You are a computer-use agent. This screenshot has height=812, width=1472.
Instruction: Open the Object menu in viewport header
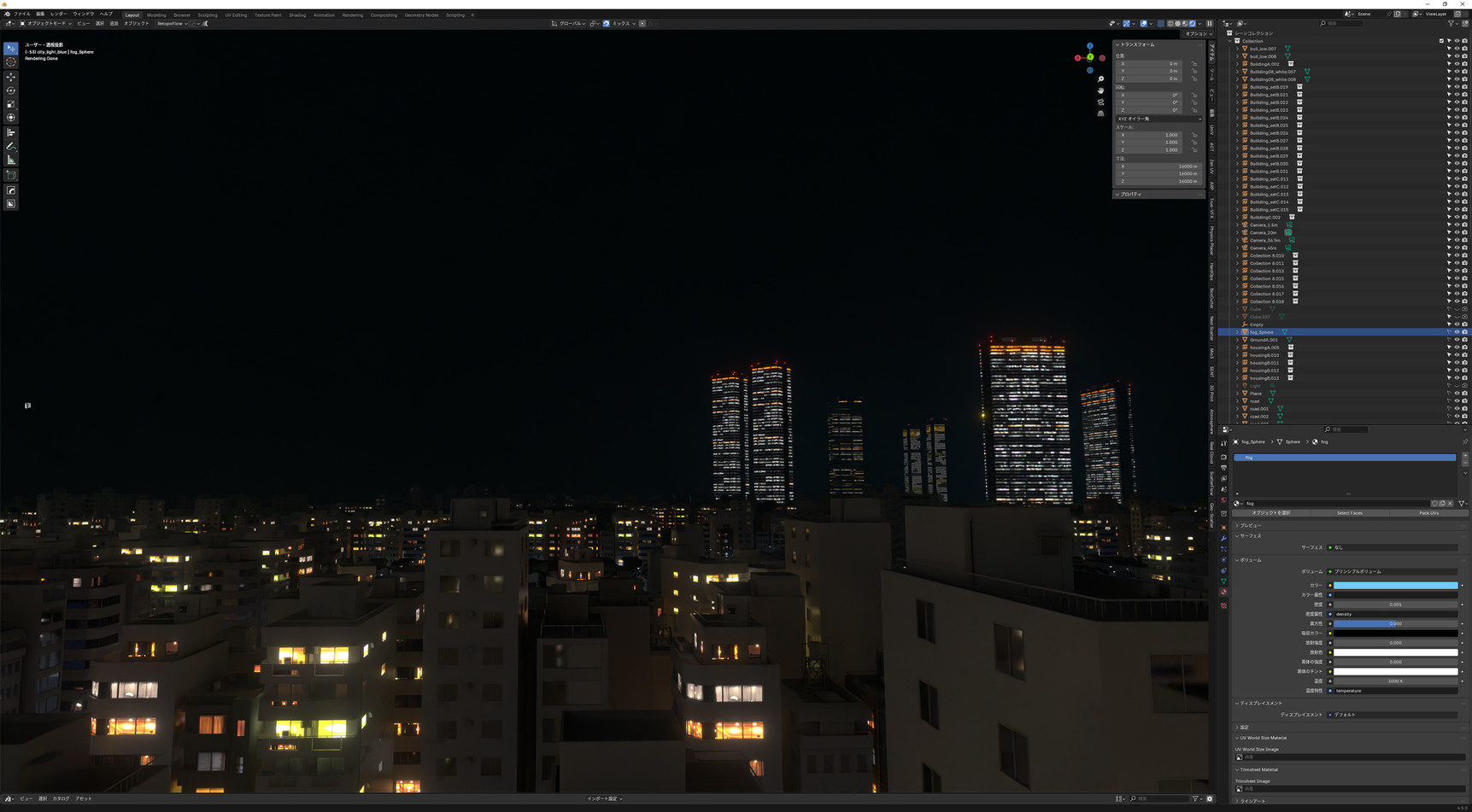[x=136, y=24]
